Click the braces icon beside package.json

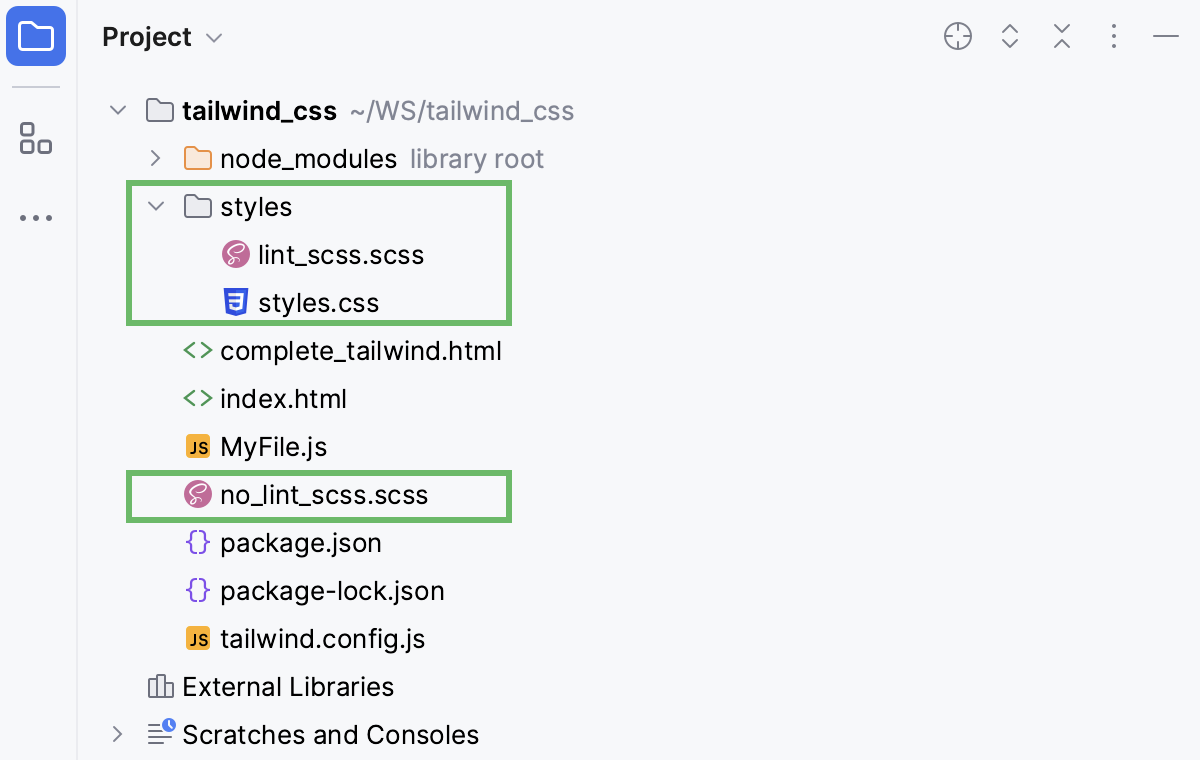(198, 542)
